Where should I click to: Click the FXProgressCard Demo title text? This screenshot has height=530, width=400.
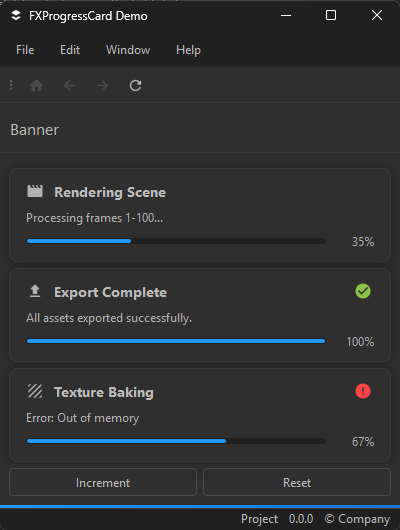point(88,16)
